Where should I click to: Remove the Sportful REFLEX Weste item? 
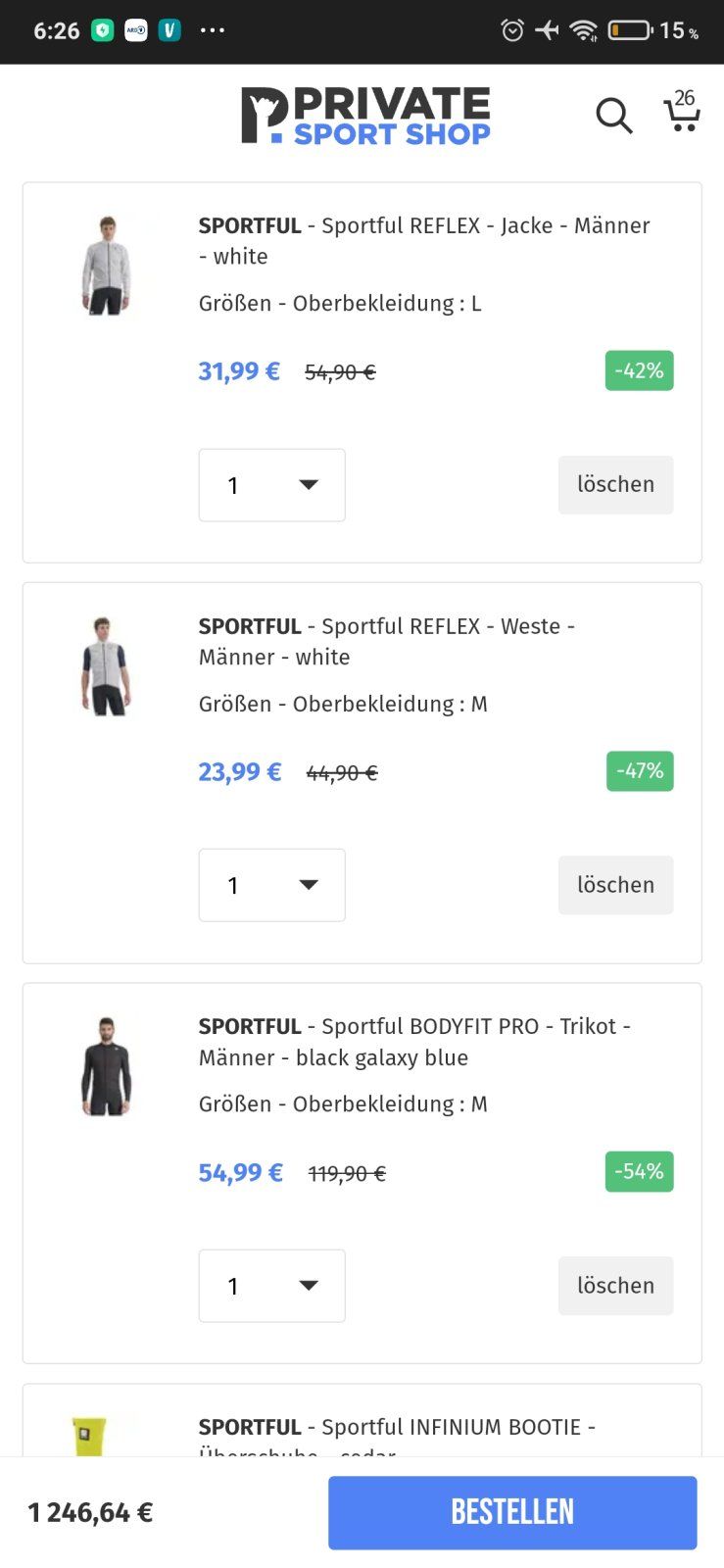tap(615, 885)
